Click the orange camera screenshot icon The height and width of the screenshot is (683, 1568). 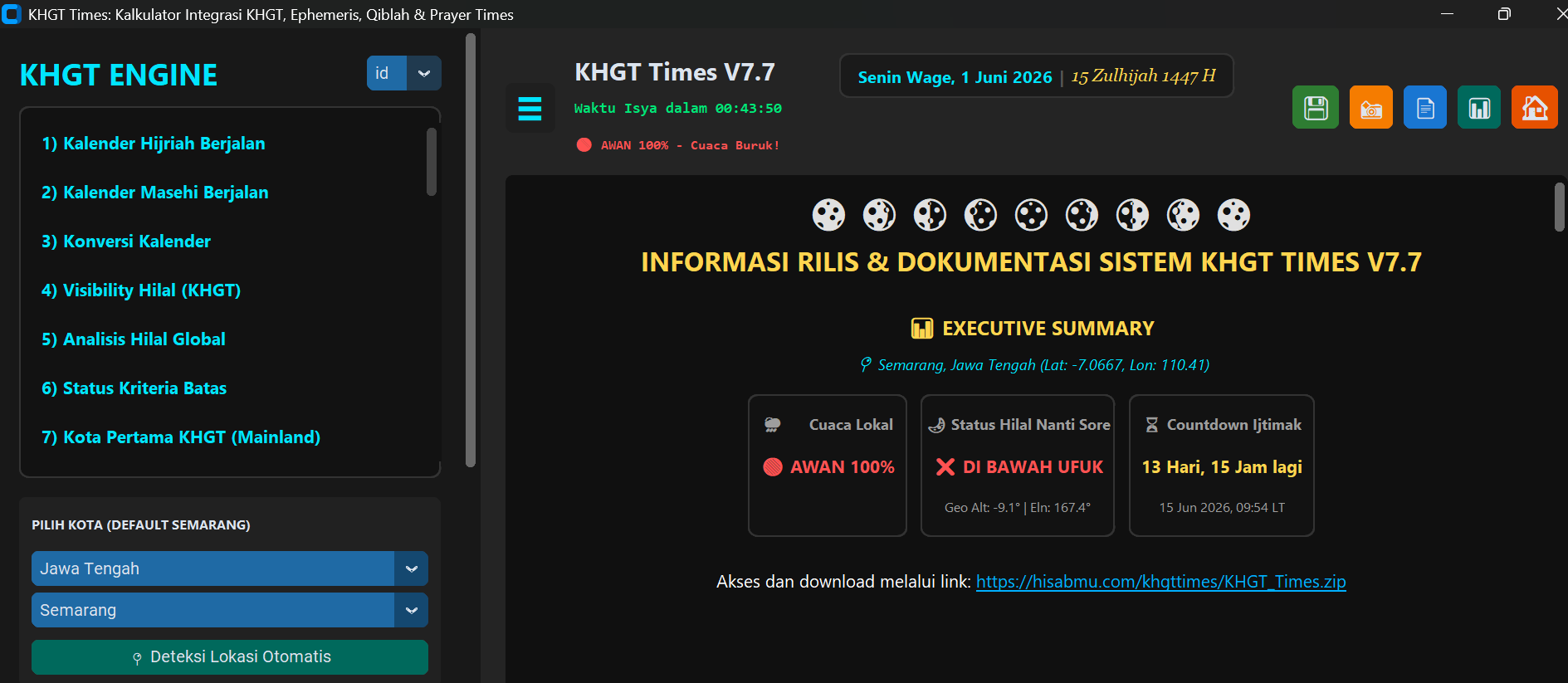1371,108
